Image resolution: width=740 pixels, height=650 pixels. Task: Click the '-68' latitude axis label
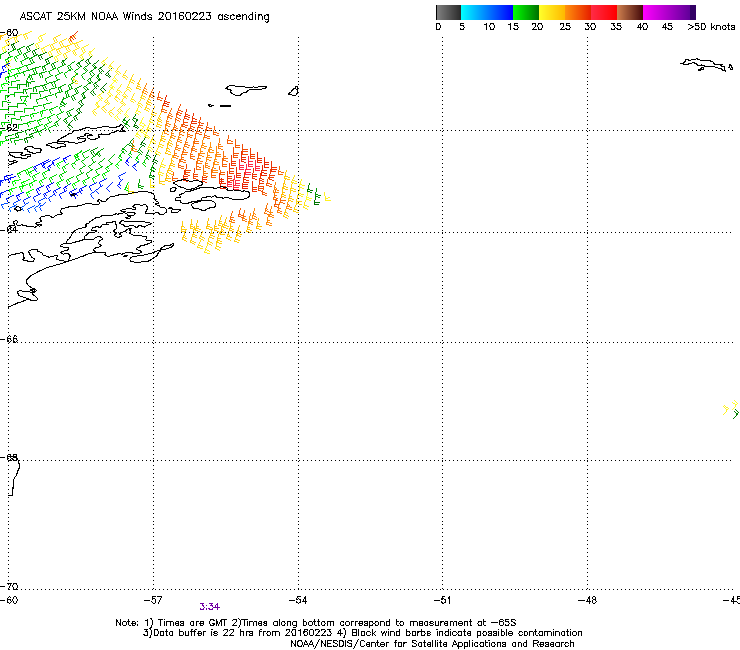point(9,457)
